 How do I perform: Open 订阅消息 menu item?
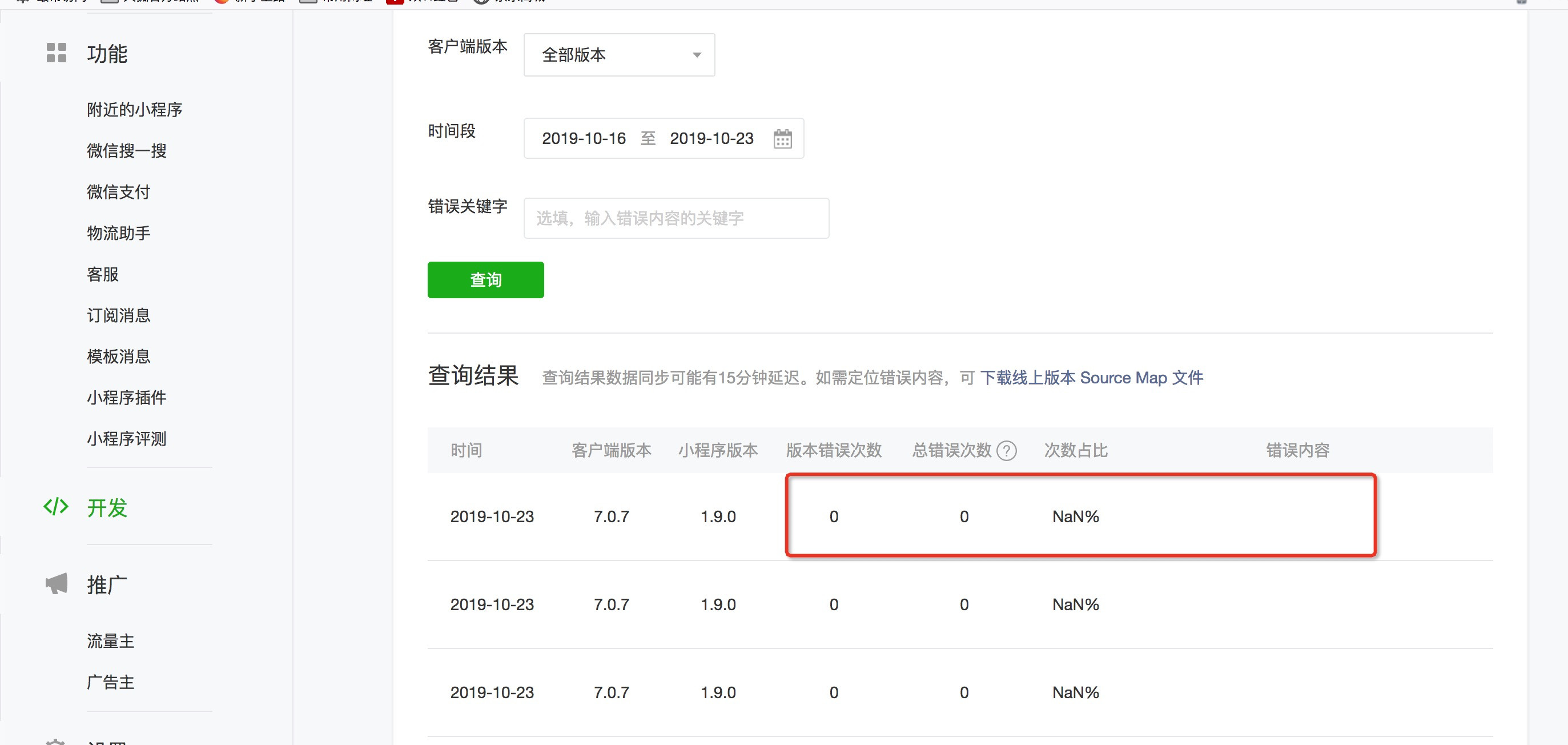click(x=119, y=315)
